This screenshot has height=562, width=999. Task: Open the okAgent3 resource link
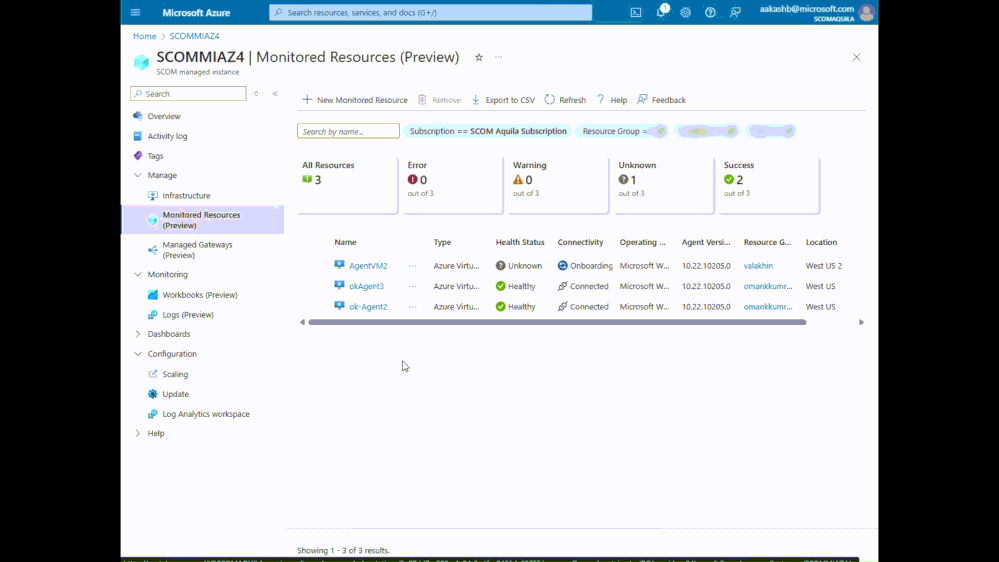tap(366, 286)
